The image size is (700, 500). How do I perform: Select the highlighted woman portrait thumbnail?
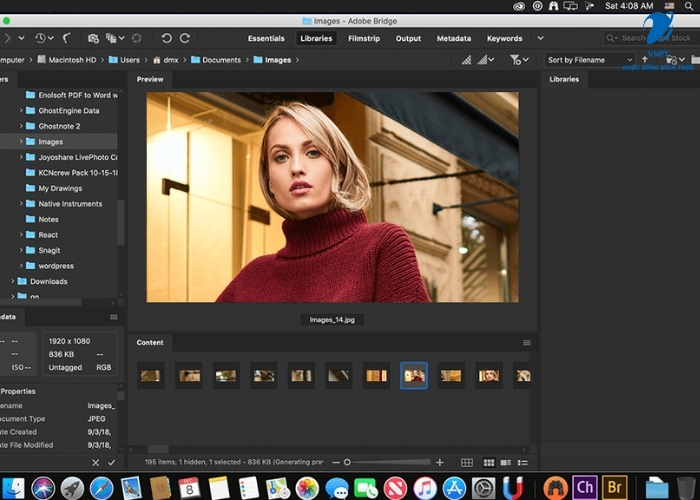pos(414,376)
